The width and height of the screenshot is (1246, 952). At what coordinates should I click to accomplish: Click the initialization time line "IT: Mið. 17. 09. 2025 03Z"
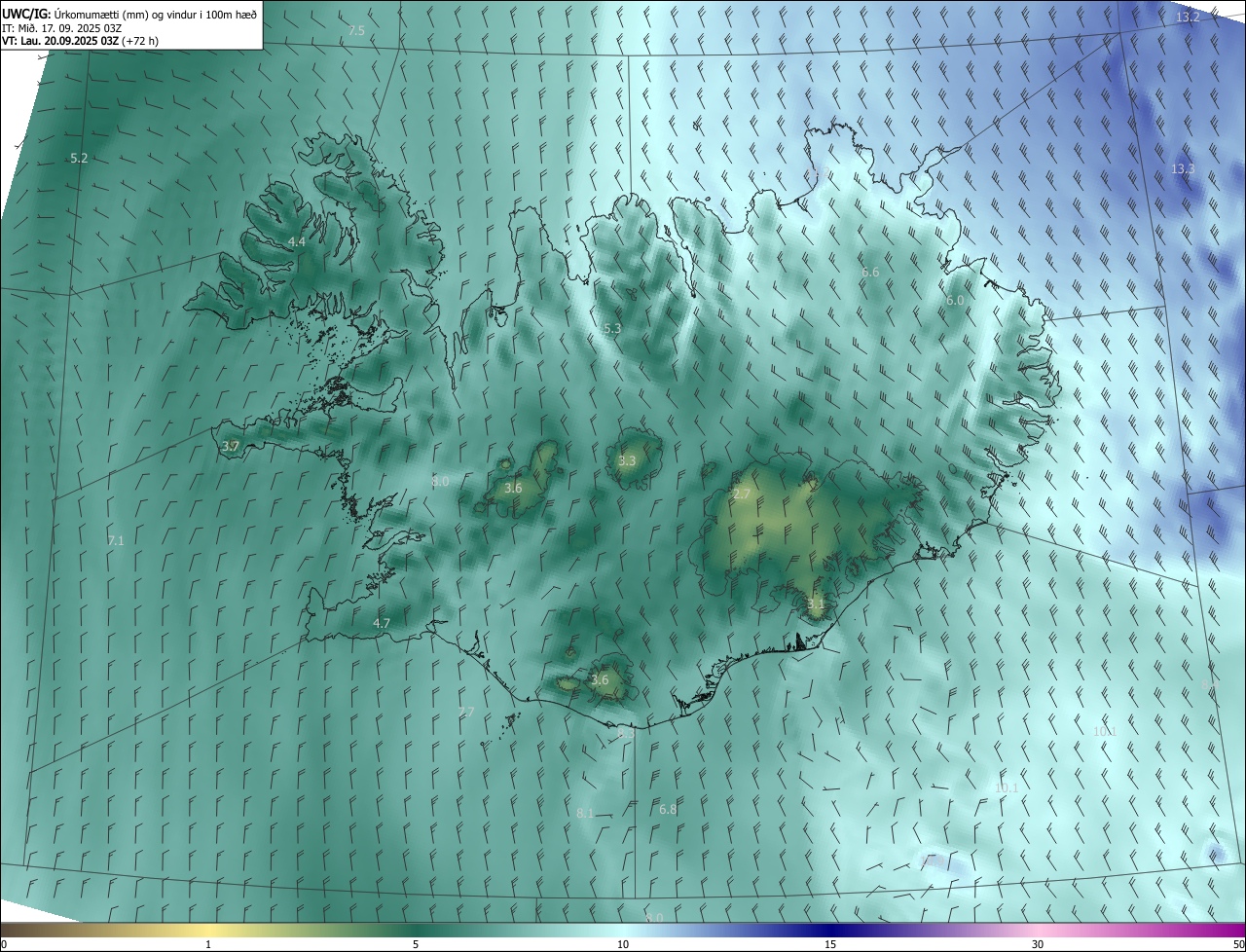[62, 28]
